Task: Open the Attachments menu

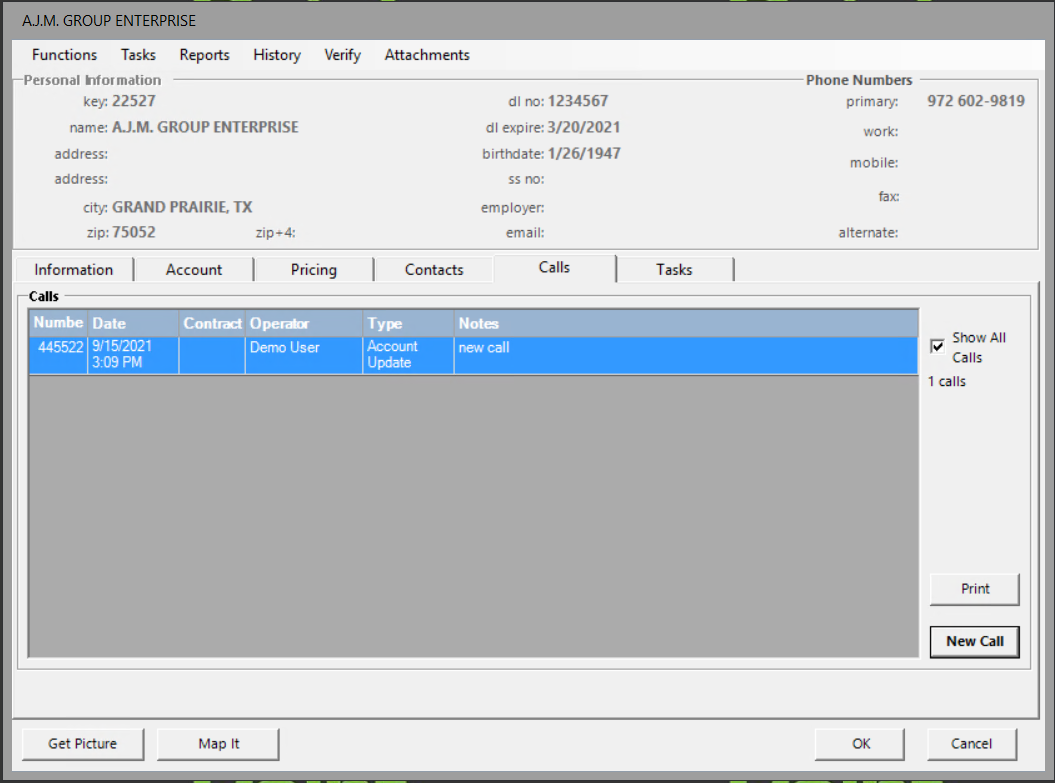Action: [x=426, y=55]
